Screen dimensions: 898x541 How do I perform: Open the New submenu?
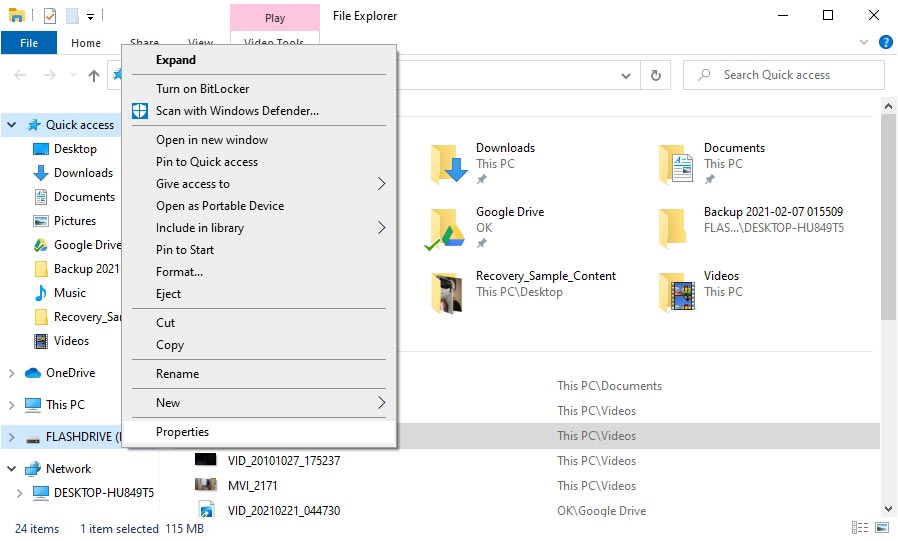tap(259, 403)
